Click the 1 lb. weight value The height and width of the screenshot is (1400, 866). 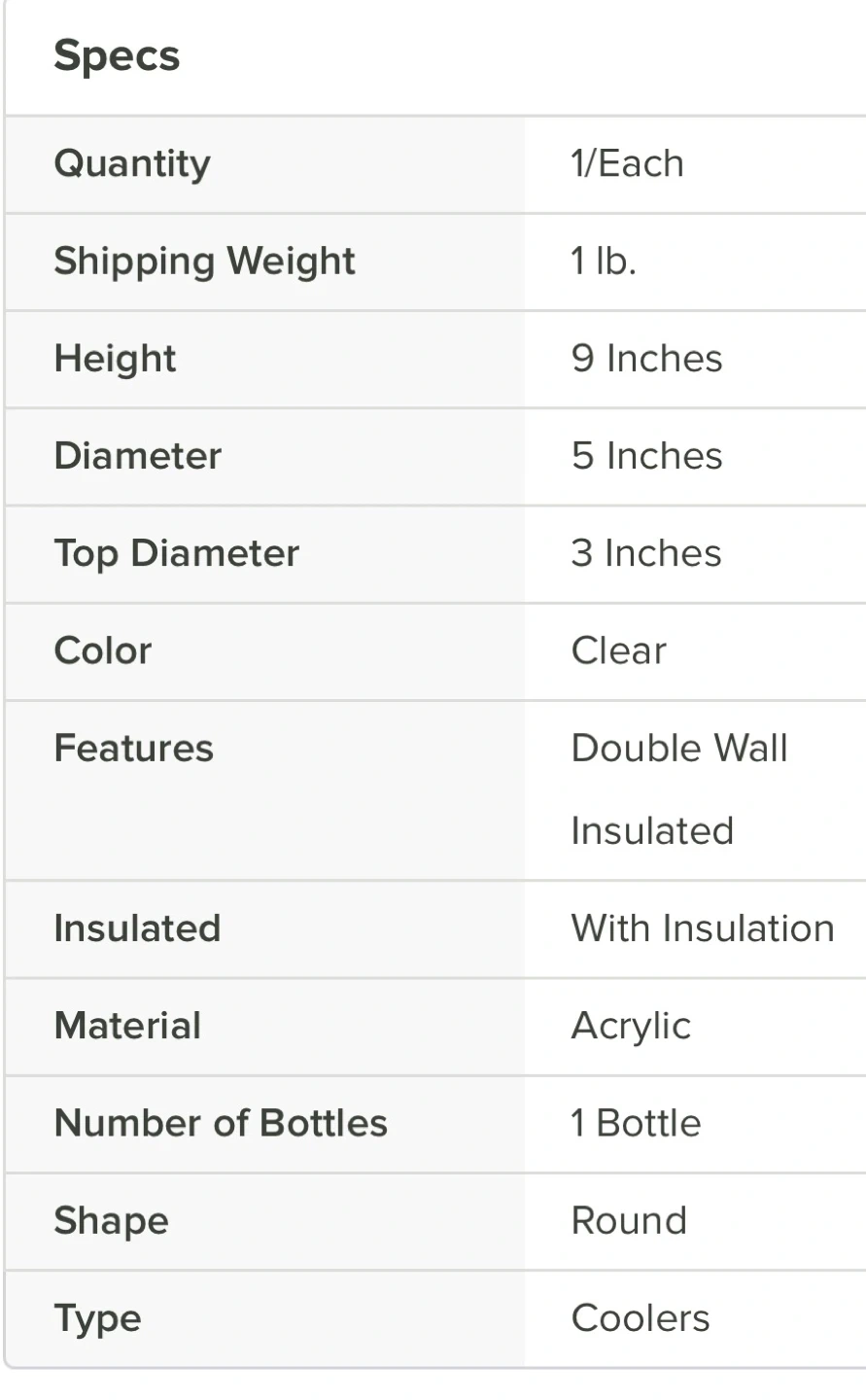603,262
